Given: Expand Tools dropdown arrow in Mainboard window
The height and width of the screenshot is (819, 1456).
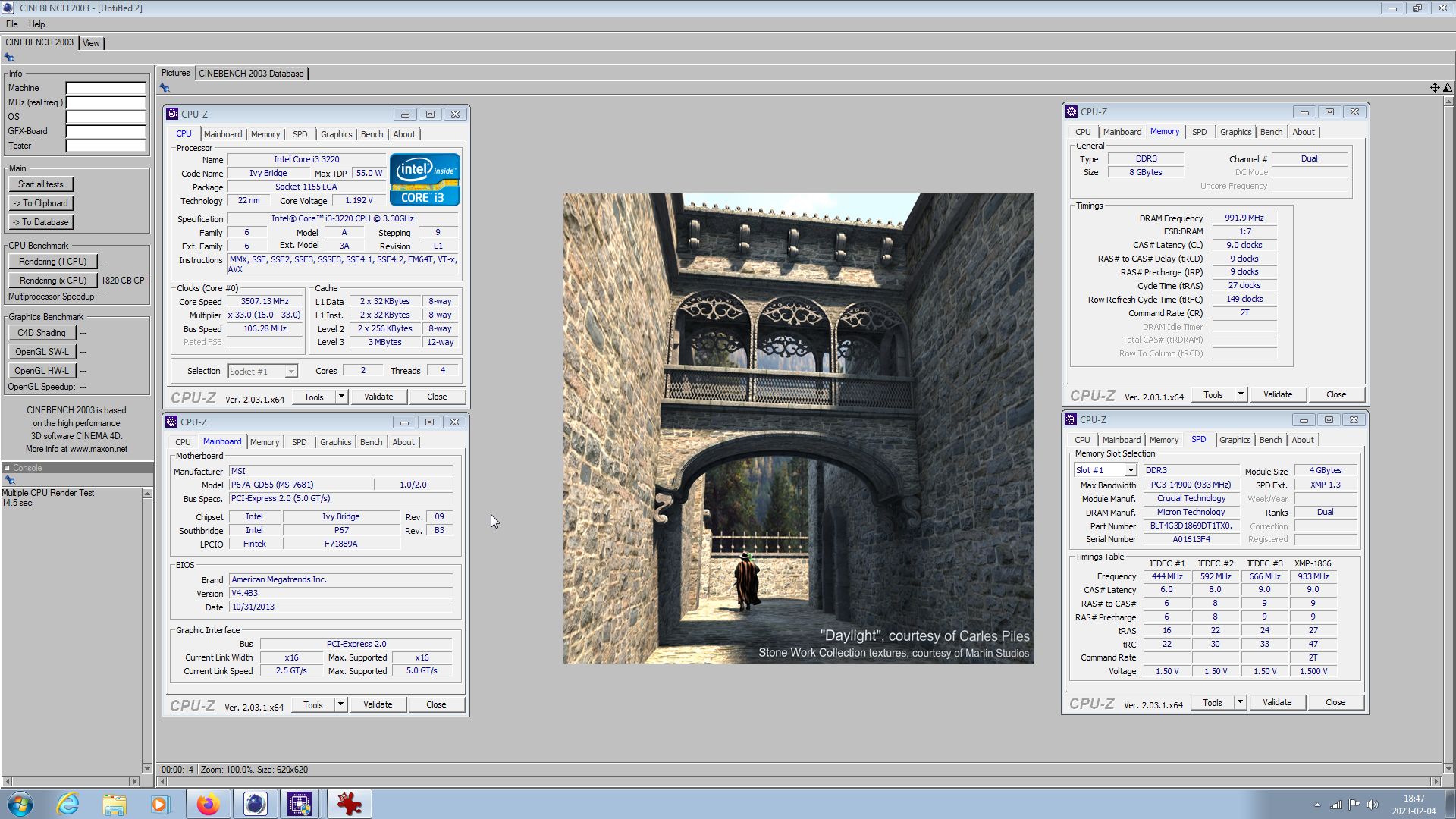Looking at the screenshot, I should pyautogui.click(x=340, y=704).
